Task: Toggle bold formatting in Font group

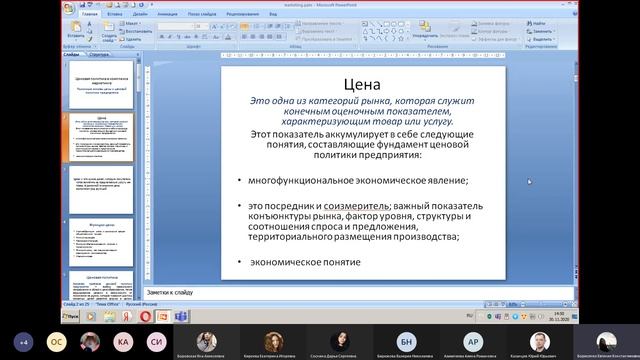Action: 162,37
